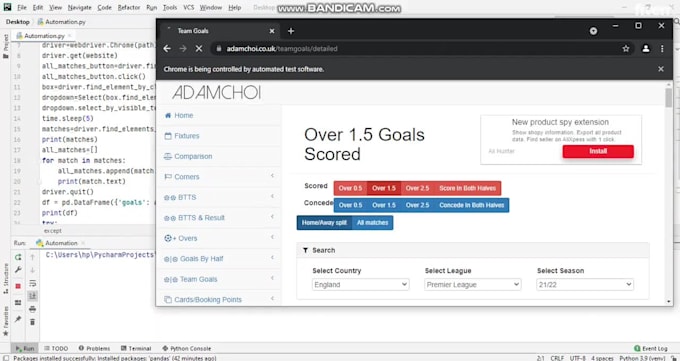Close the Team Goals tab

[272, 31]
